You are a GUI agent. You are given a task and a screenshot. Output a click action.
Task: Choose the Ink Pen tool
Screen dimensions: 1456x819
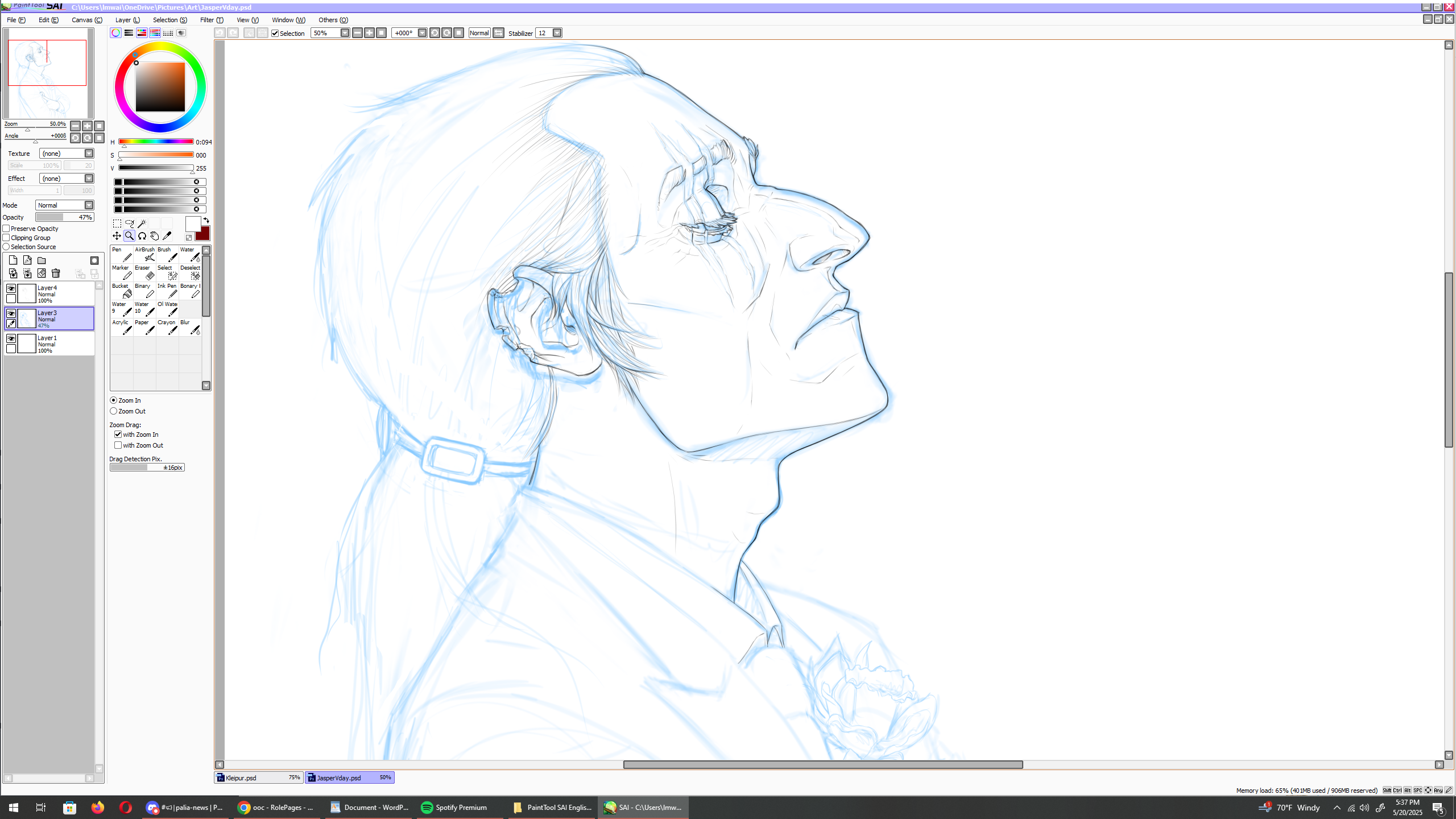(167, 291)
